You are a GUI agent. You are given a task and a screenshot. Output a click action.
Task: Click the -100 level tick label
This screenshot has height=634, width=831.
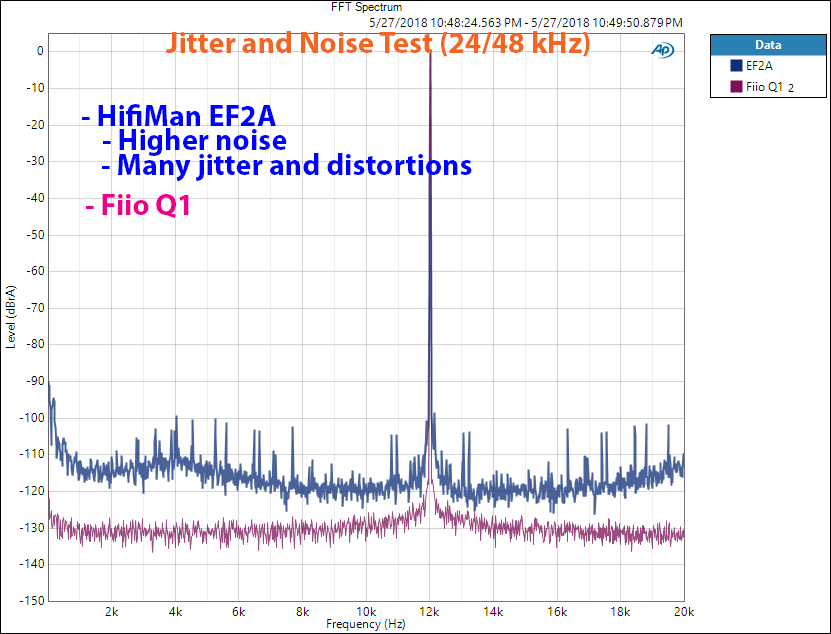click(33, 418)
